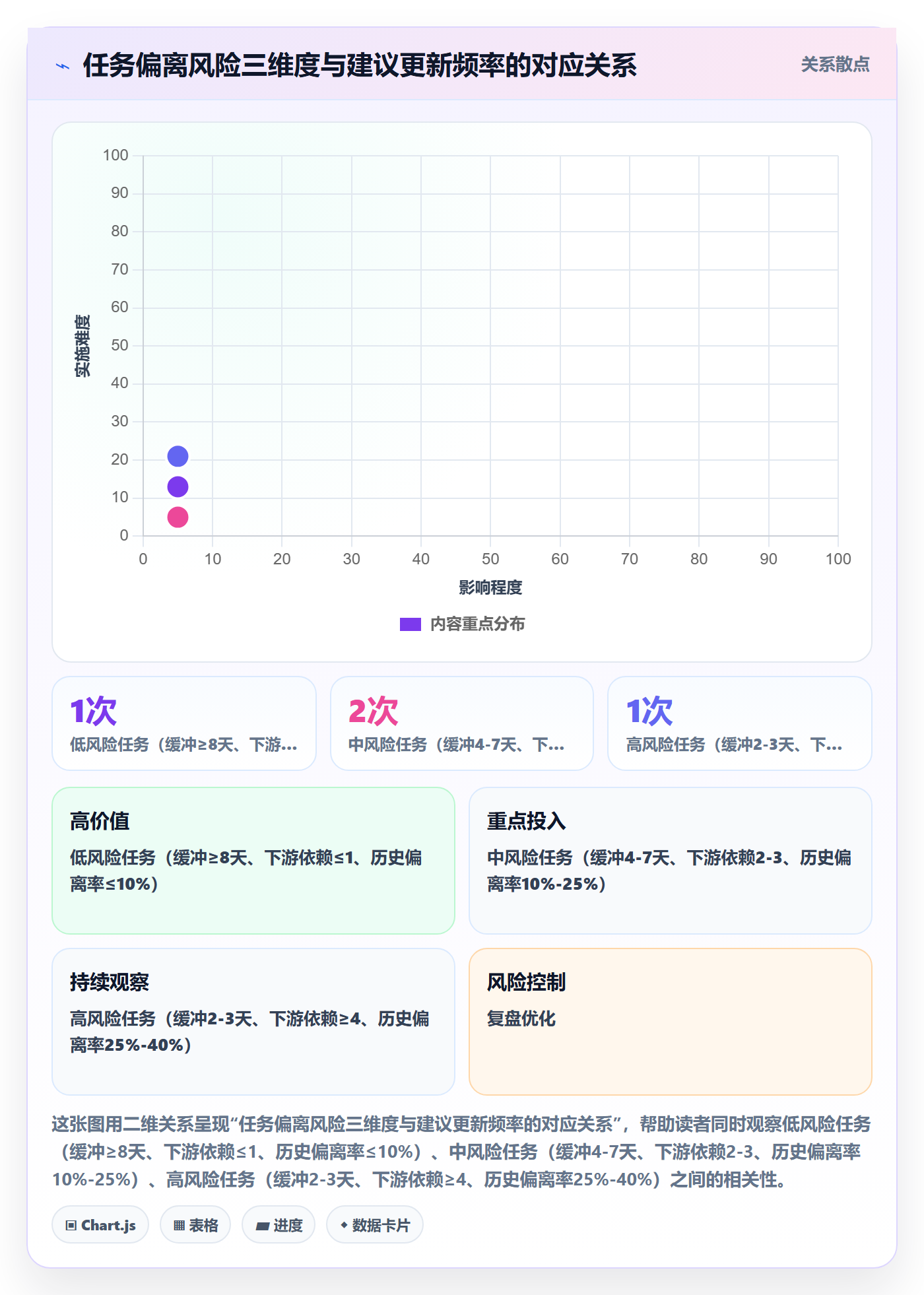The width and height of the screenshot is (924, 1295).
Task: Click the 复盘优化 text in 风险控制 card
Action: (x=521, y=1018)
